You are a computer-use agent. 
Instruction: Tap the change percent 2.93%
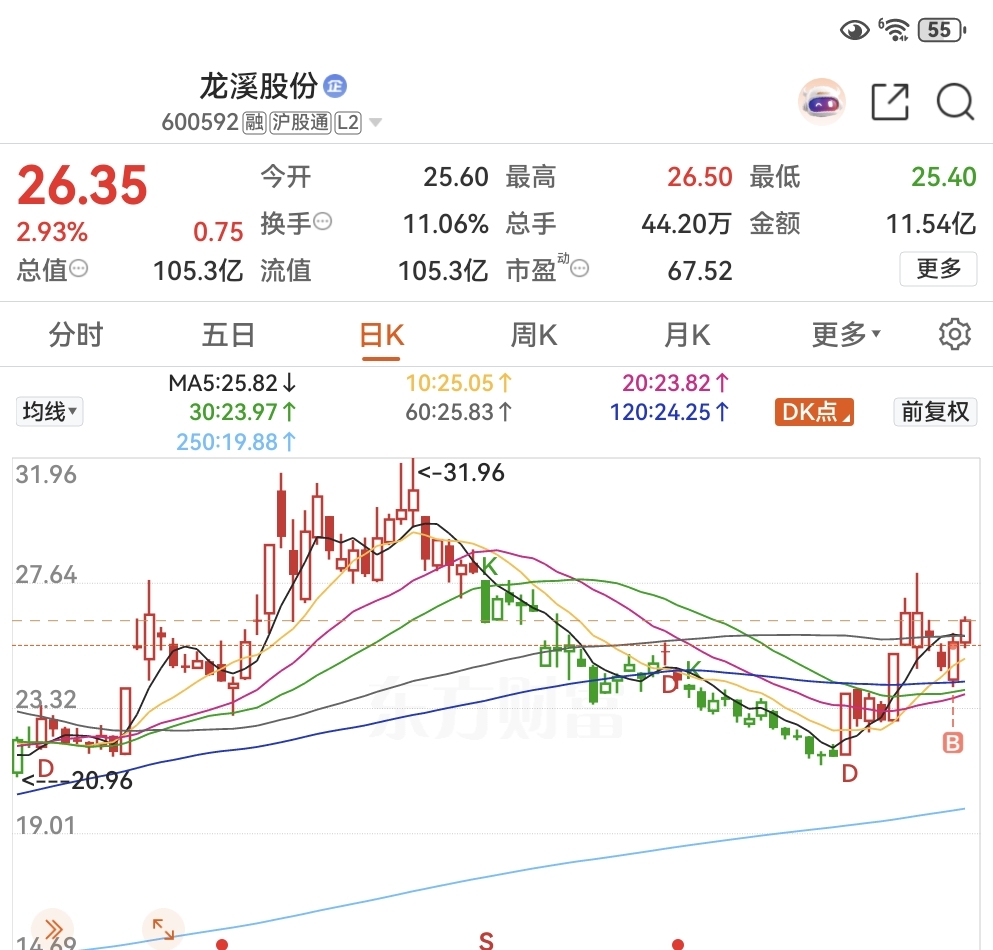[52, 232]
